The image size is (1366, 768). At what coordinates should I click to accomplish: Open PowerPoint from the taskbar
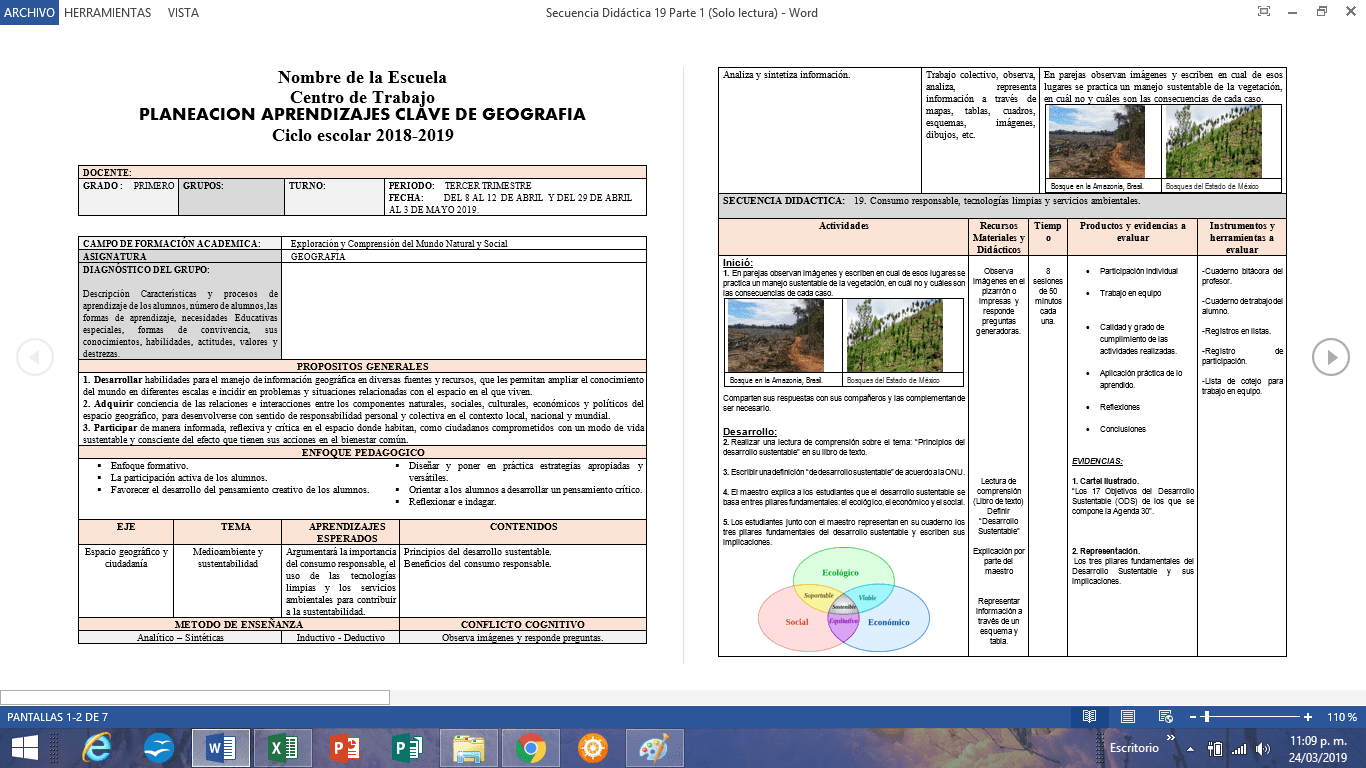345,748
